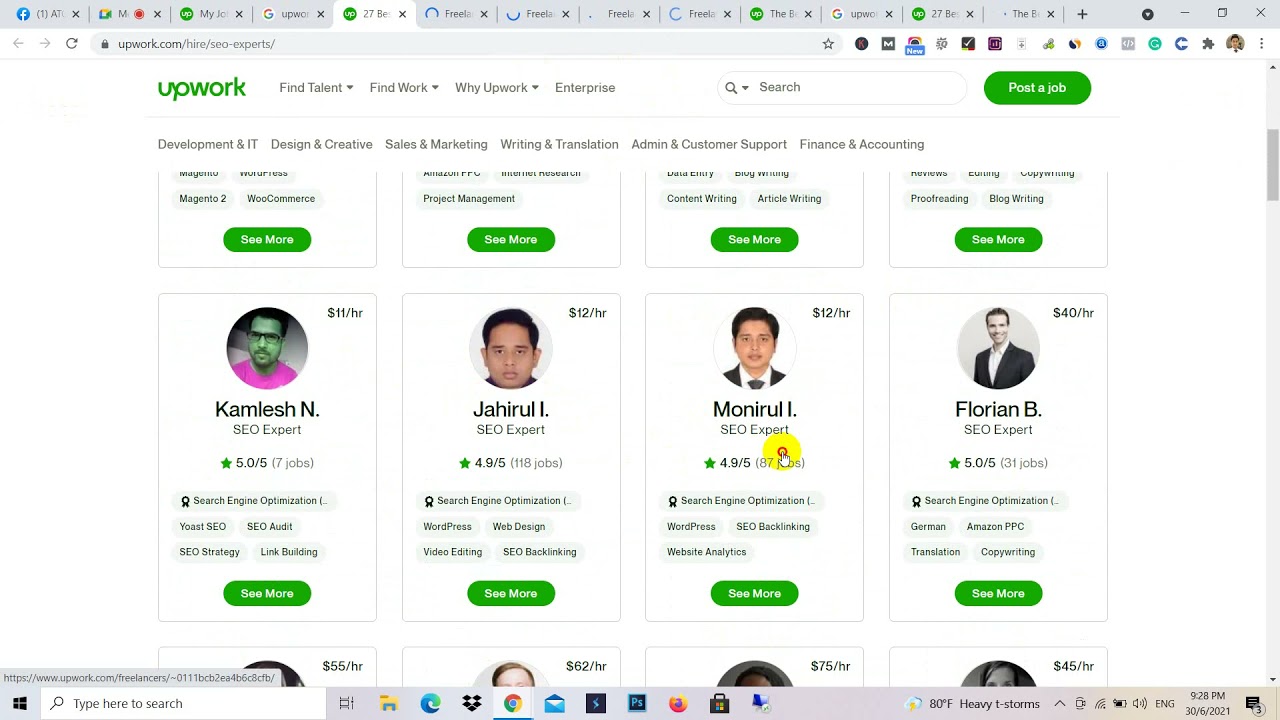This screenshot has height=720, width=1280.
Task: Click the code-brackets extension icon
Action: coord(1128,44)
